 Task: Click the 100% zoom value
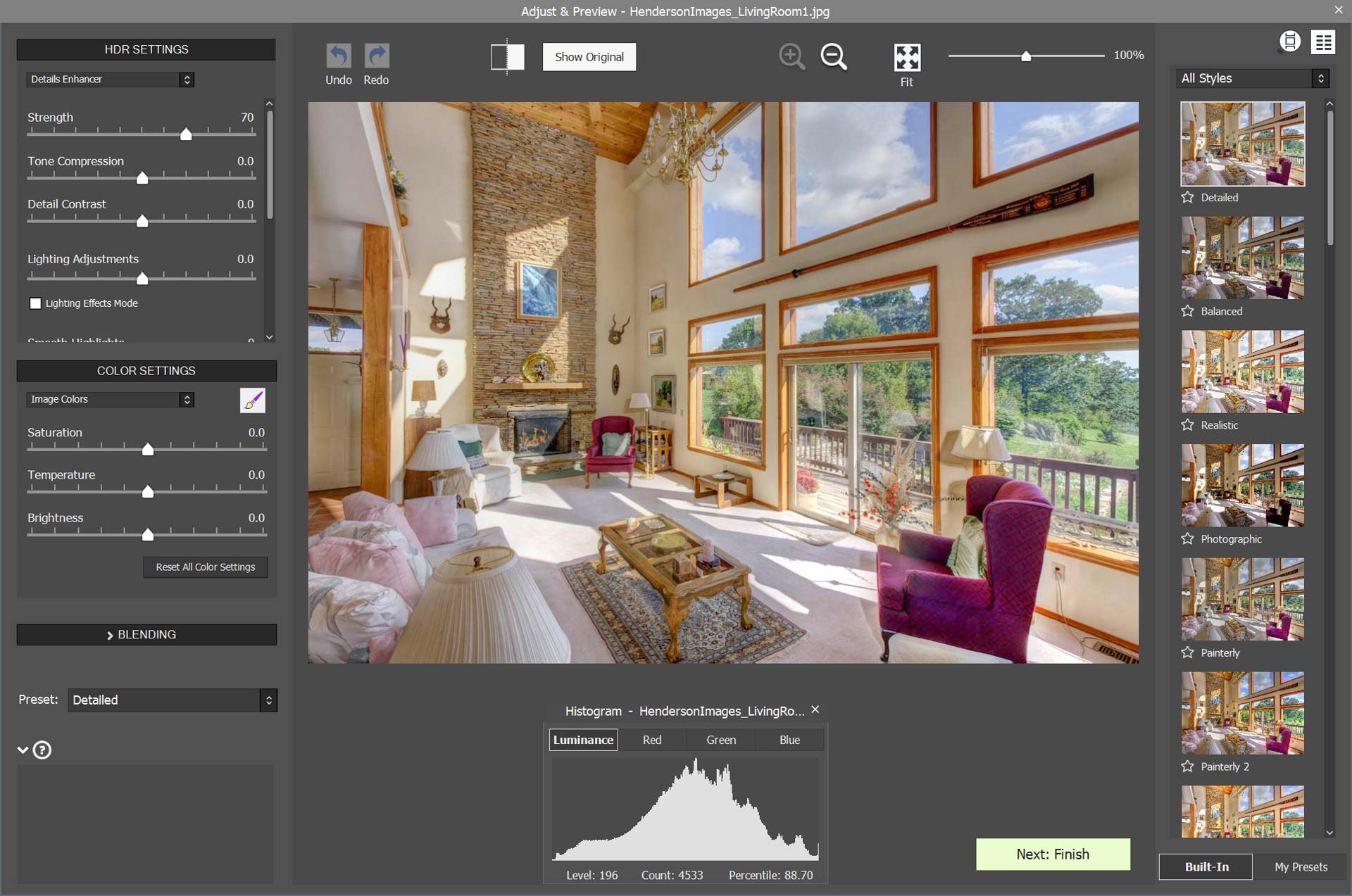[x=1129, y=55]
